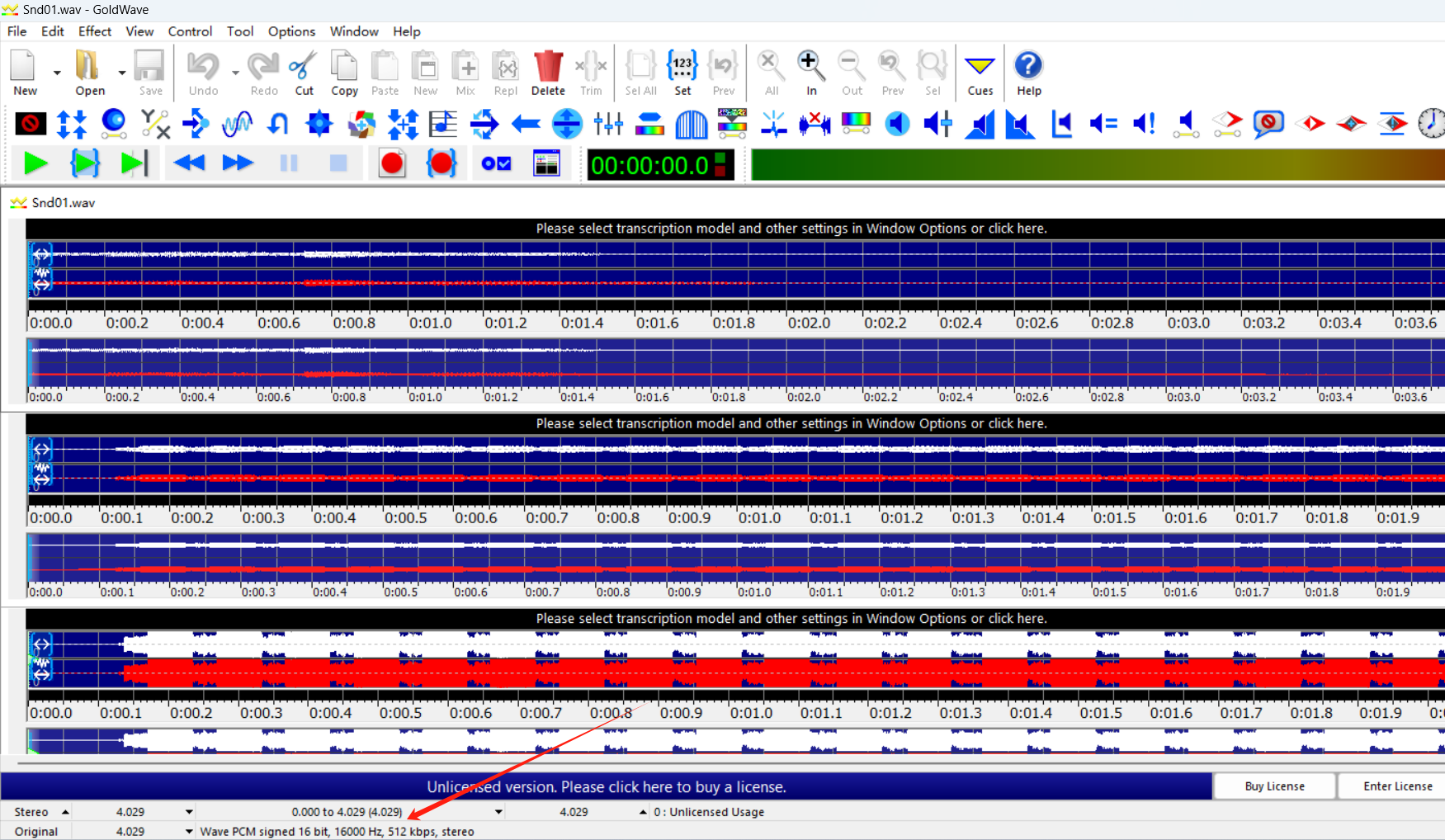Screen dimensions: 1445x840
Task: Click the Flanger wave effect icon
Action: pyautogui.click(x=237, y=124)
